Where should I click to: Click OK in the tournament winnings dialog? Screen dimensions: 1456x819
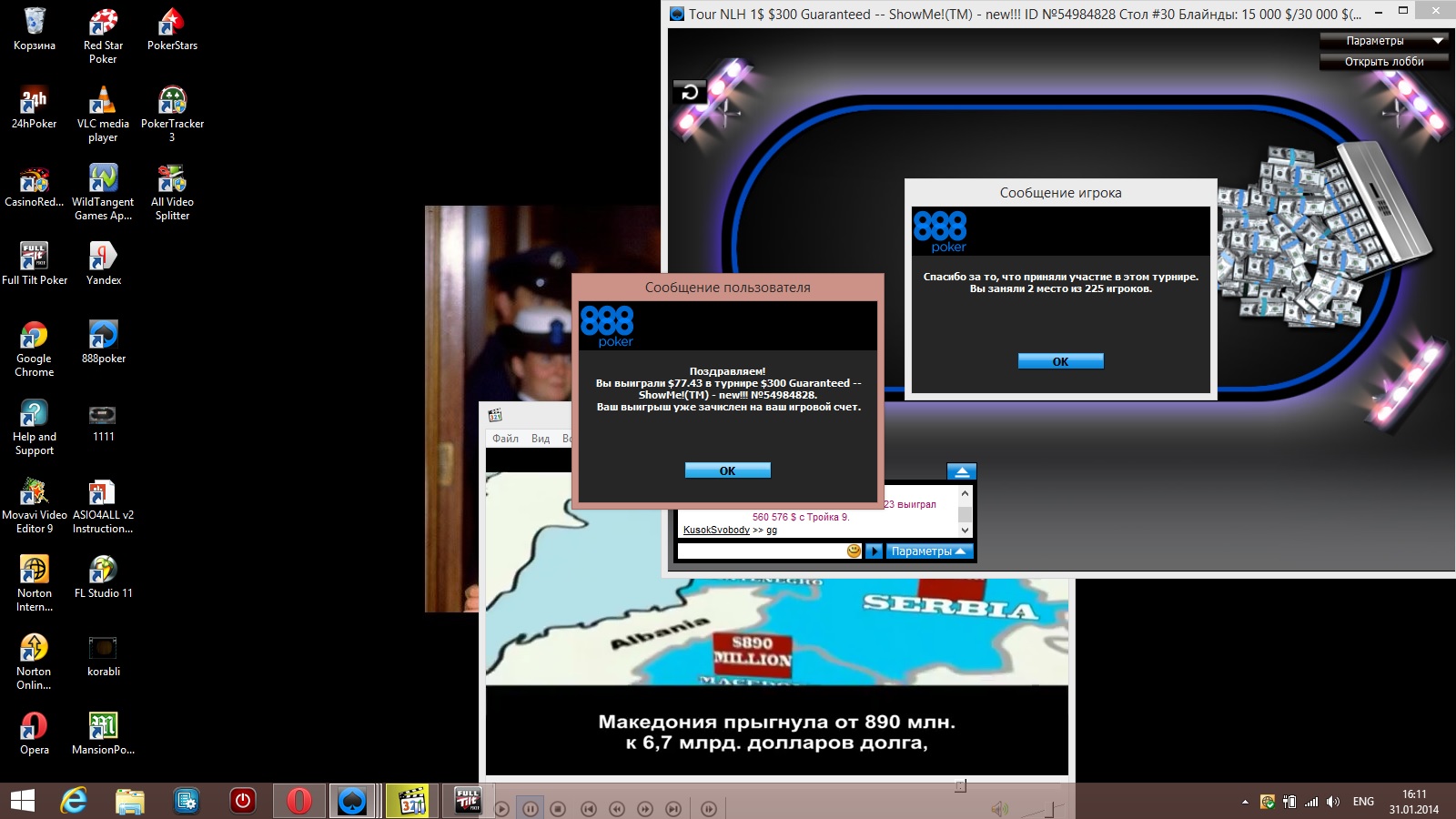tap(727, 470)
